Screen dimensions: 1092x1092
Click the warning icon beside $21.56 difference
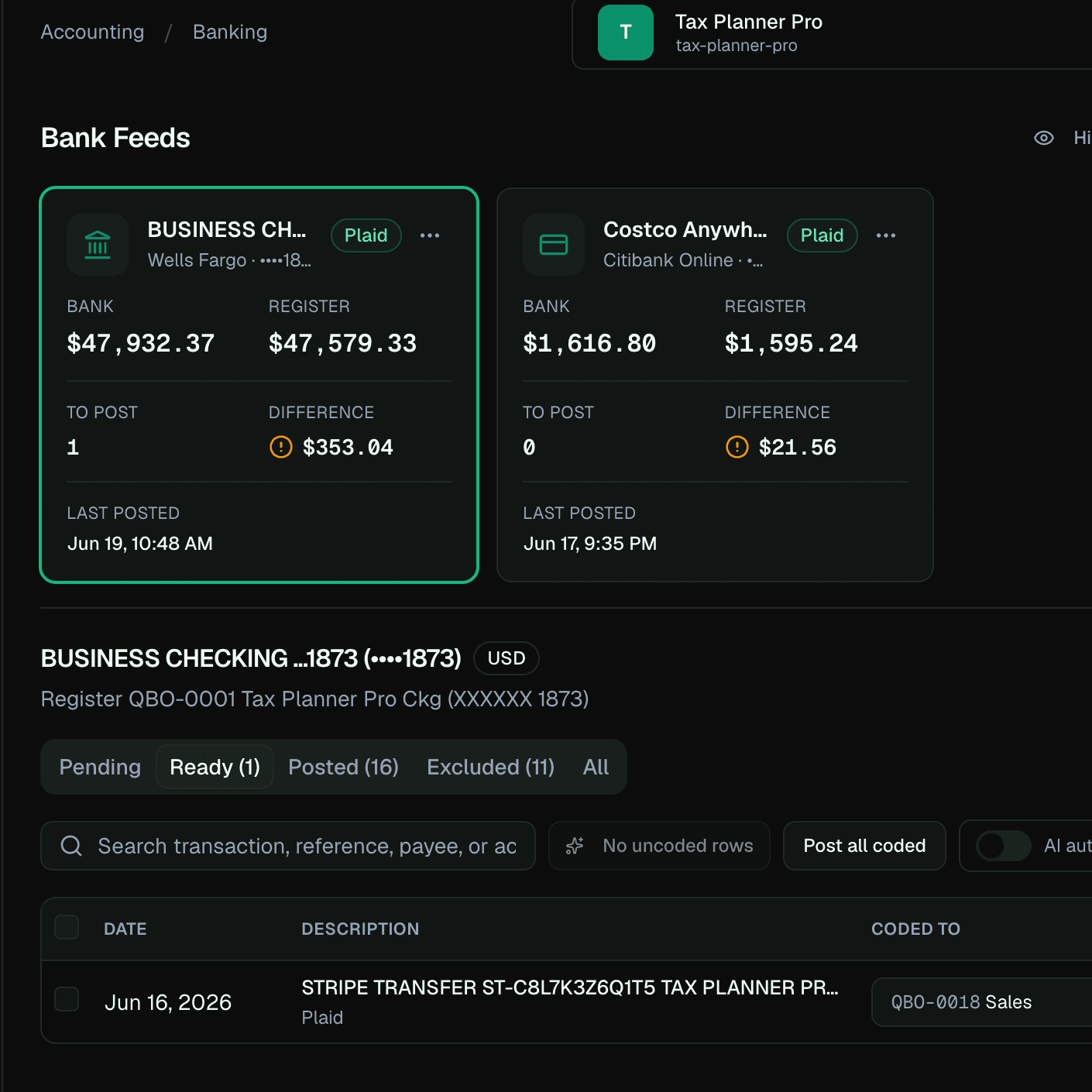(x=737, y=447)
